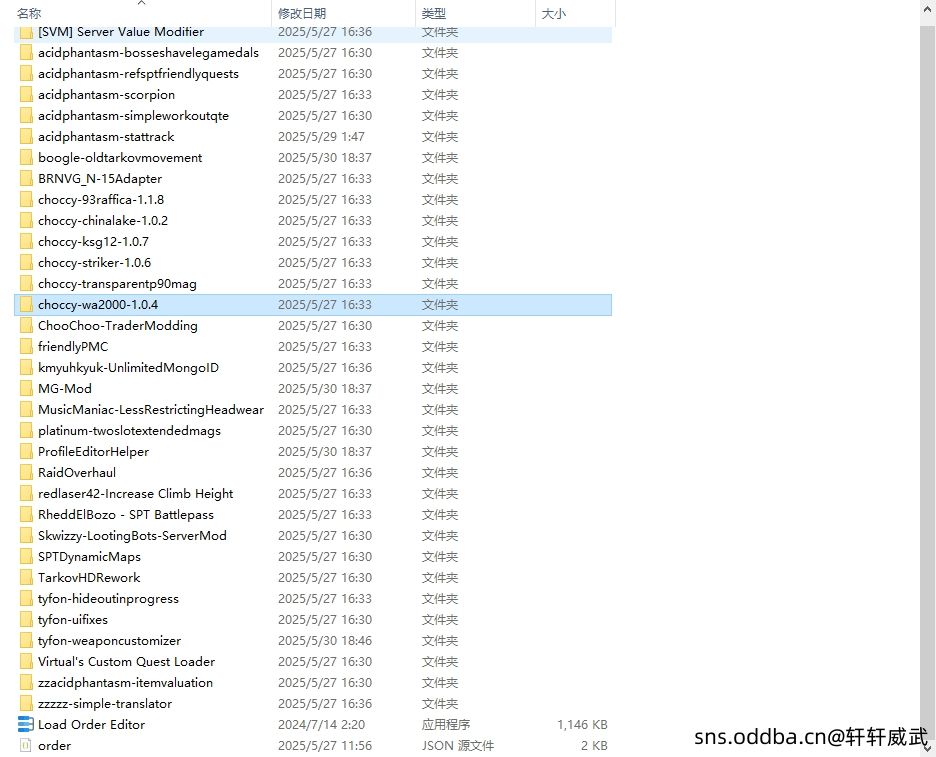Click the folder icon beside MG-Mod

pyautogui.click(x=26, y=389)
